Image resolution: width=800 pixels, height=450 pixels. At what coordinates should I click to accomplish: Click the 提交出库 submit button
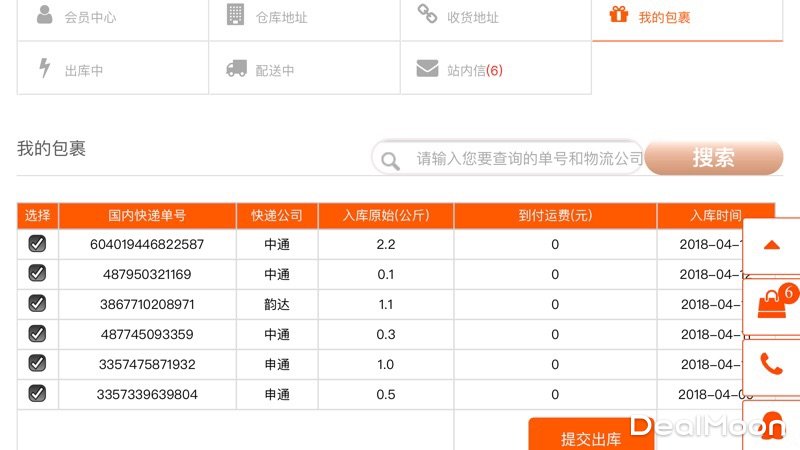coord(590,437)
